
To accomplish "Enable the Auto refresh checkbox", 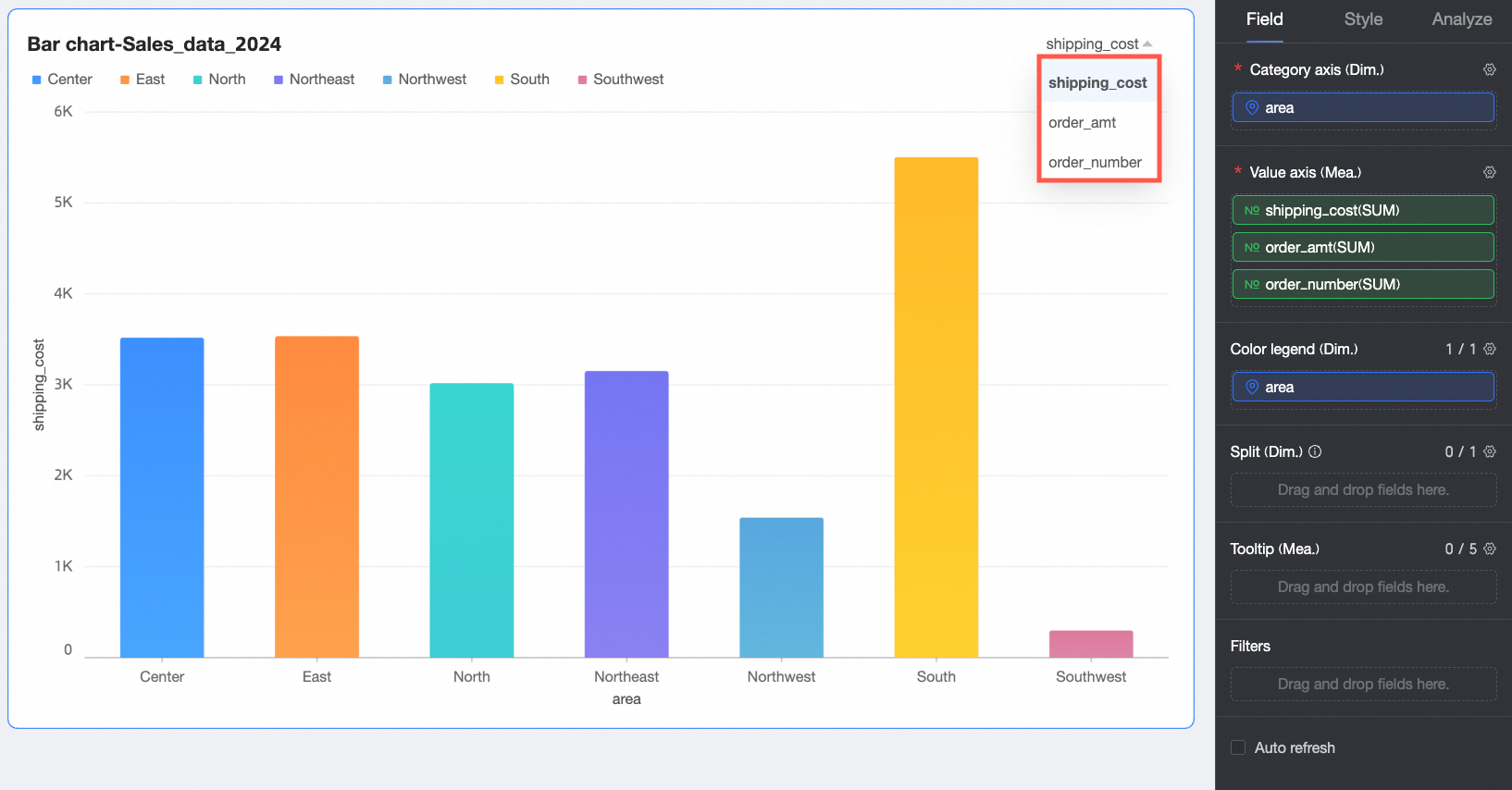I will coord(1238,747).
